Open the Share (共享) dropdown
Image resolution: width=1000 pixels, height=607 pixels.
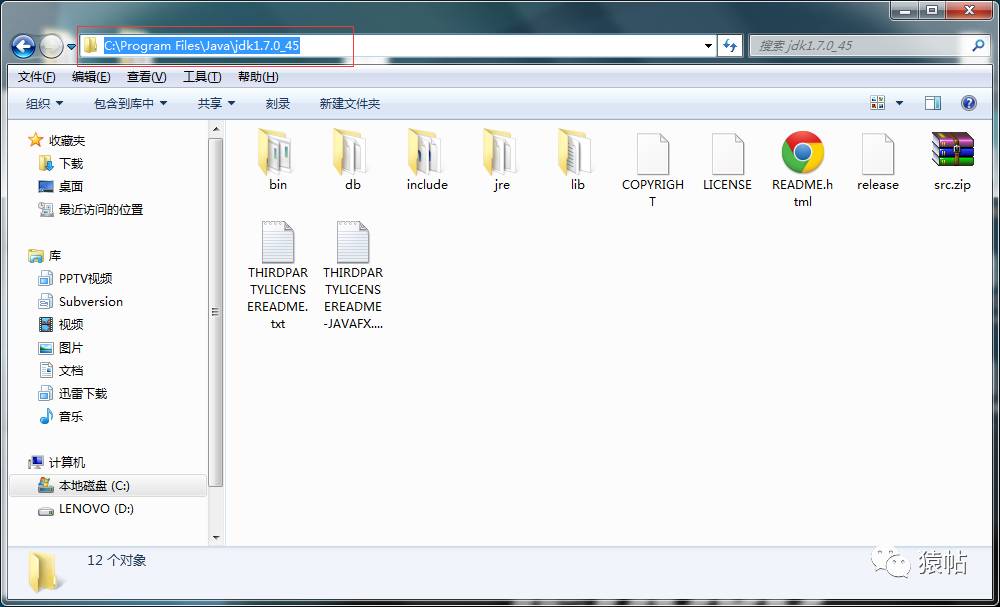tap(216, 103)
